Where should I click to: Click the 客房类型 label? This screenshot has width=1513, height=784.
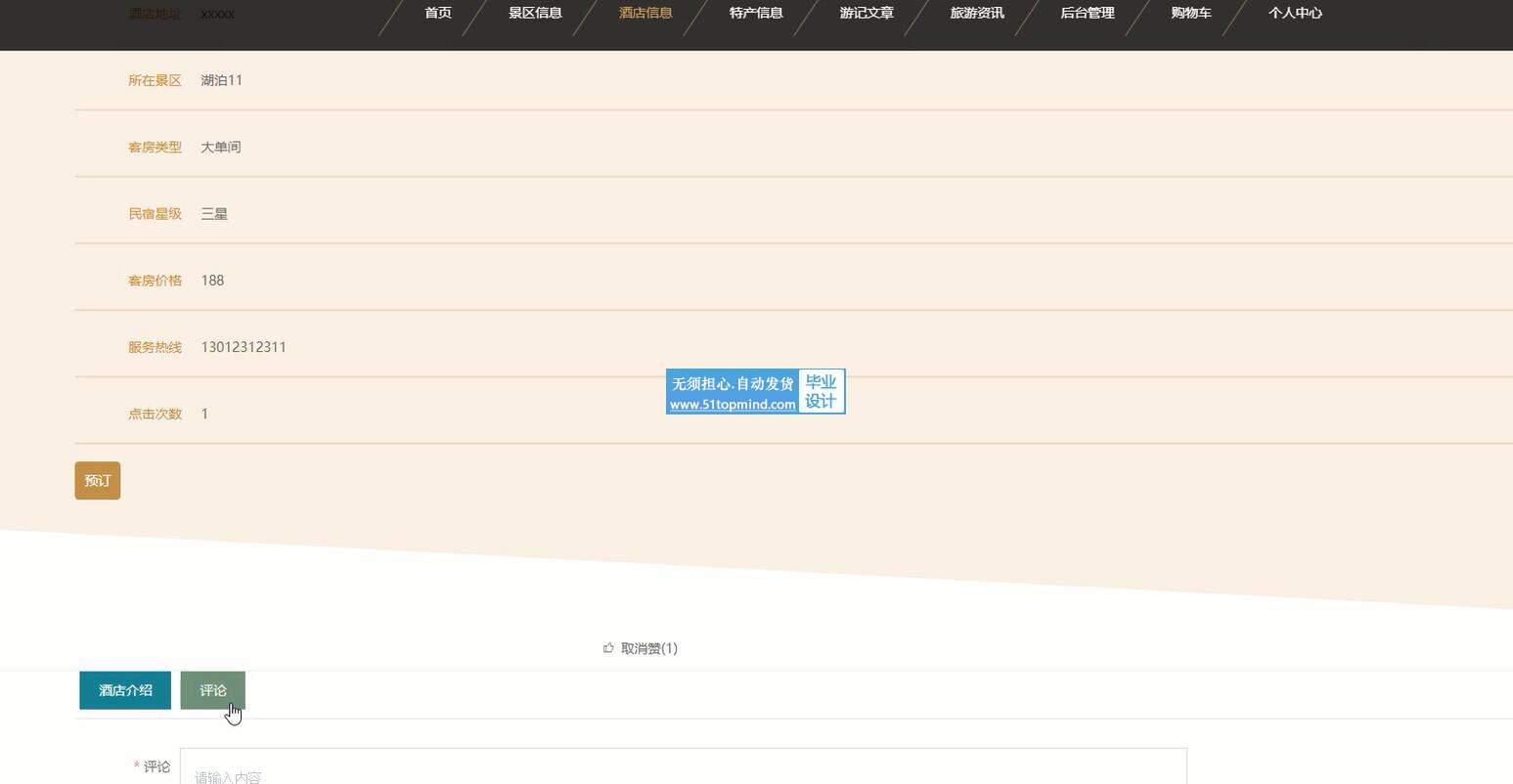click(155, 147)
